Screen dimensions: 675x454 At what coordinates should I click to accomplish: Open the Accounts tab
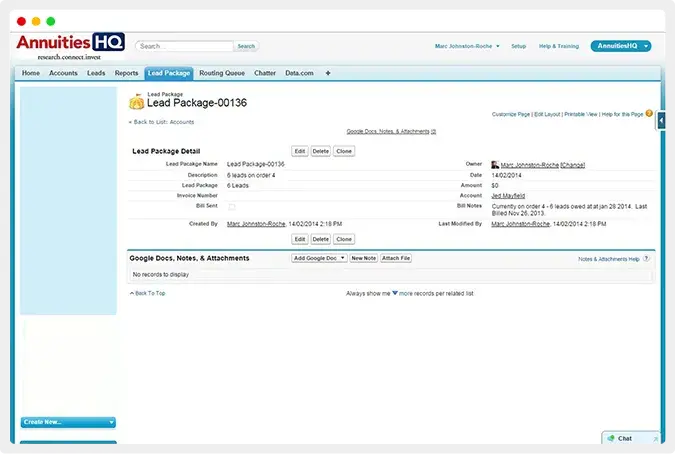pos(63,73)
